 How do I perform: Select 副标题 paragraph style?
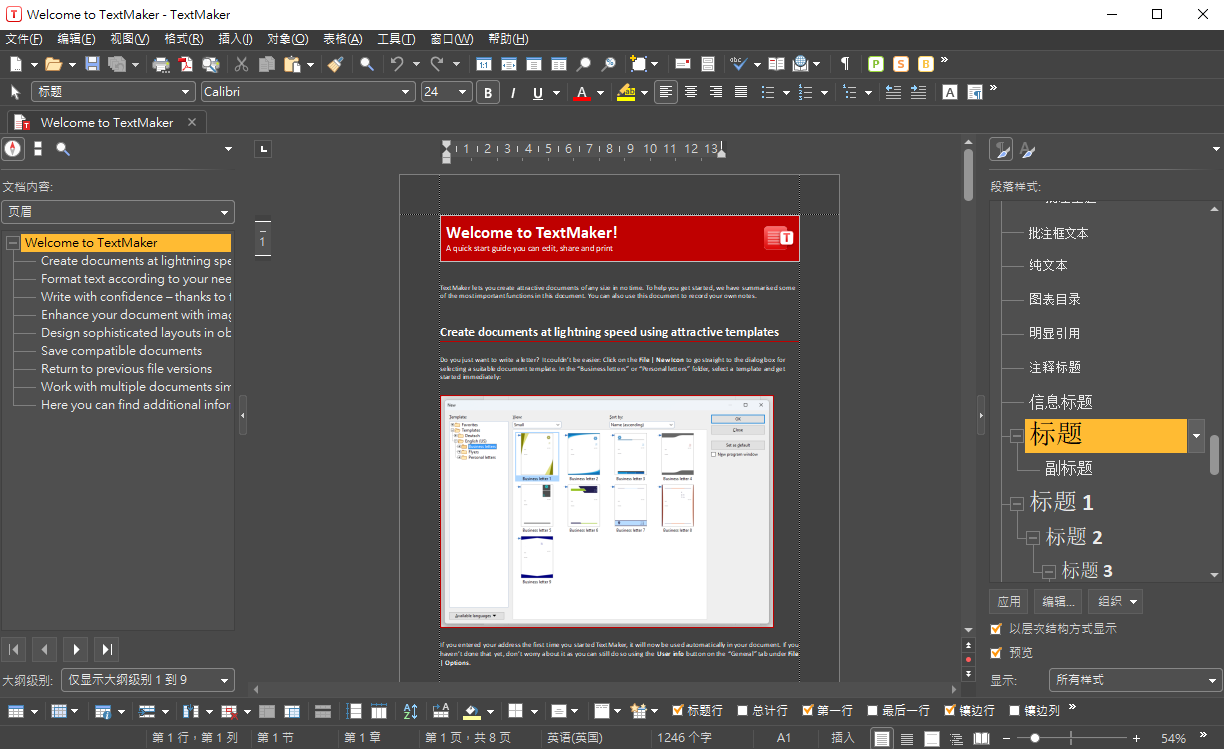pos(1069,468)
